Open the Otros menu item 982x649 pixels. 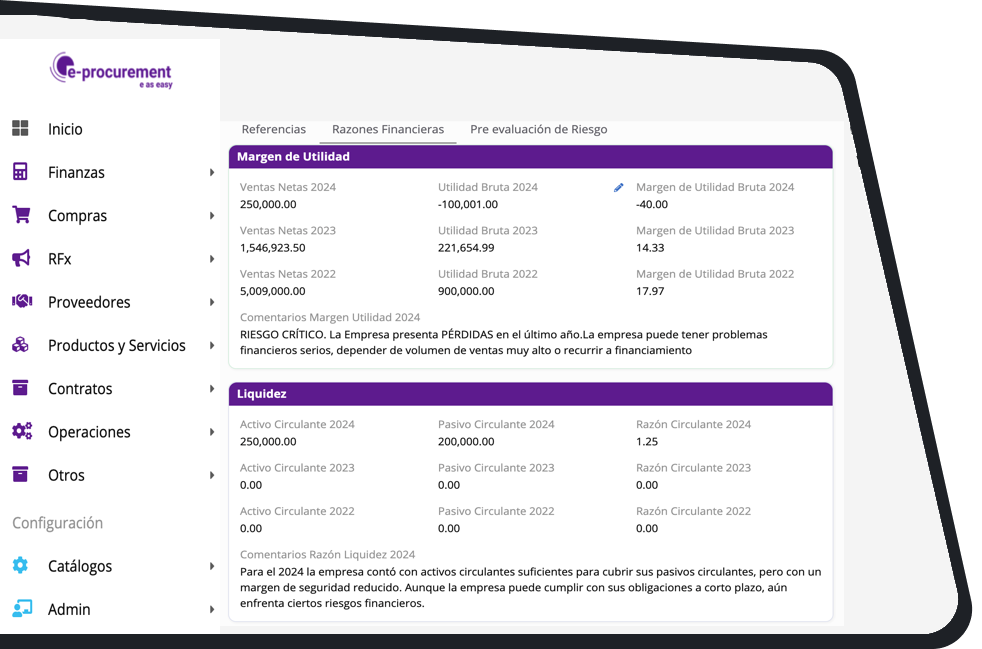[66, 475]
